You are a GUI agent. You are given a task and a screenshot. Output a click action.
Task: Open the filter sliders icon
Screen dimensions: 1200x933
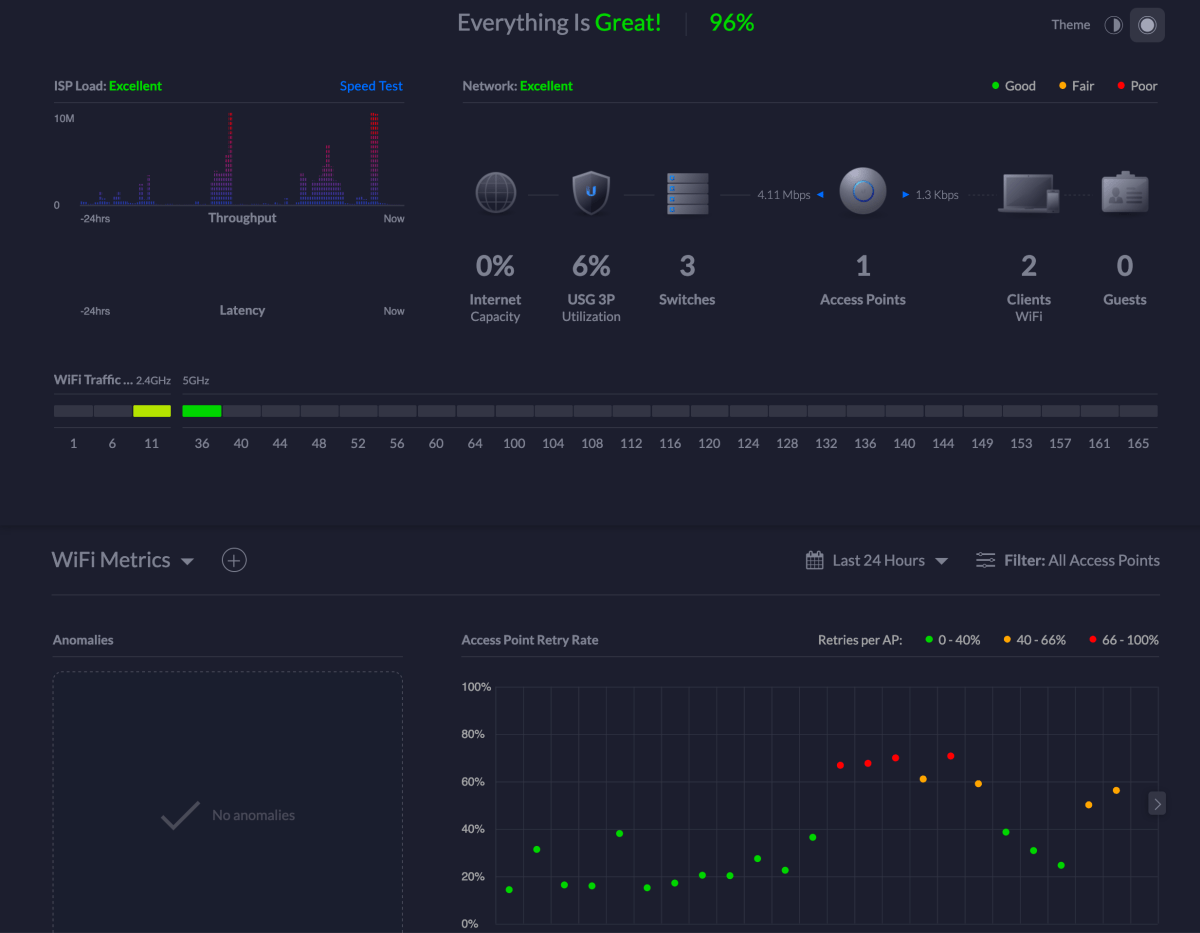(x=986, y=560)
